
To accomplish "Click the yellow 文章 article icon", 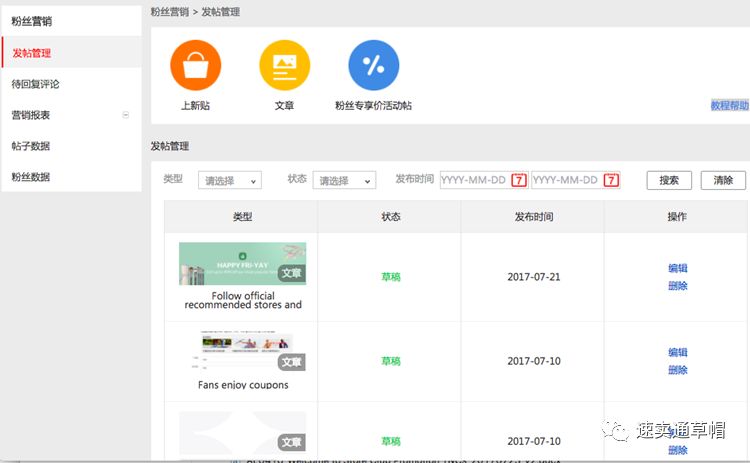I will click(284, 65).
